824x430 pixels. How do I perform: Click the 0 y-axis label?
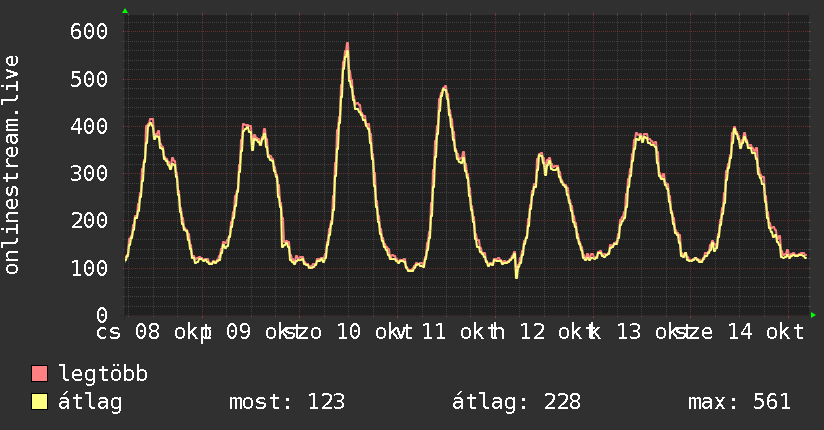102,315
